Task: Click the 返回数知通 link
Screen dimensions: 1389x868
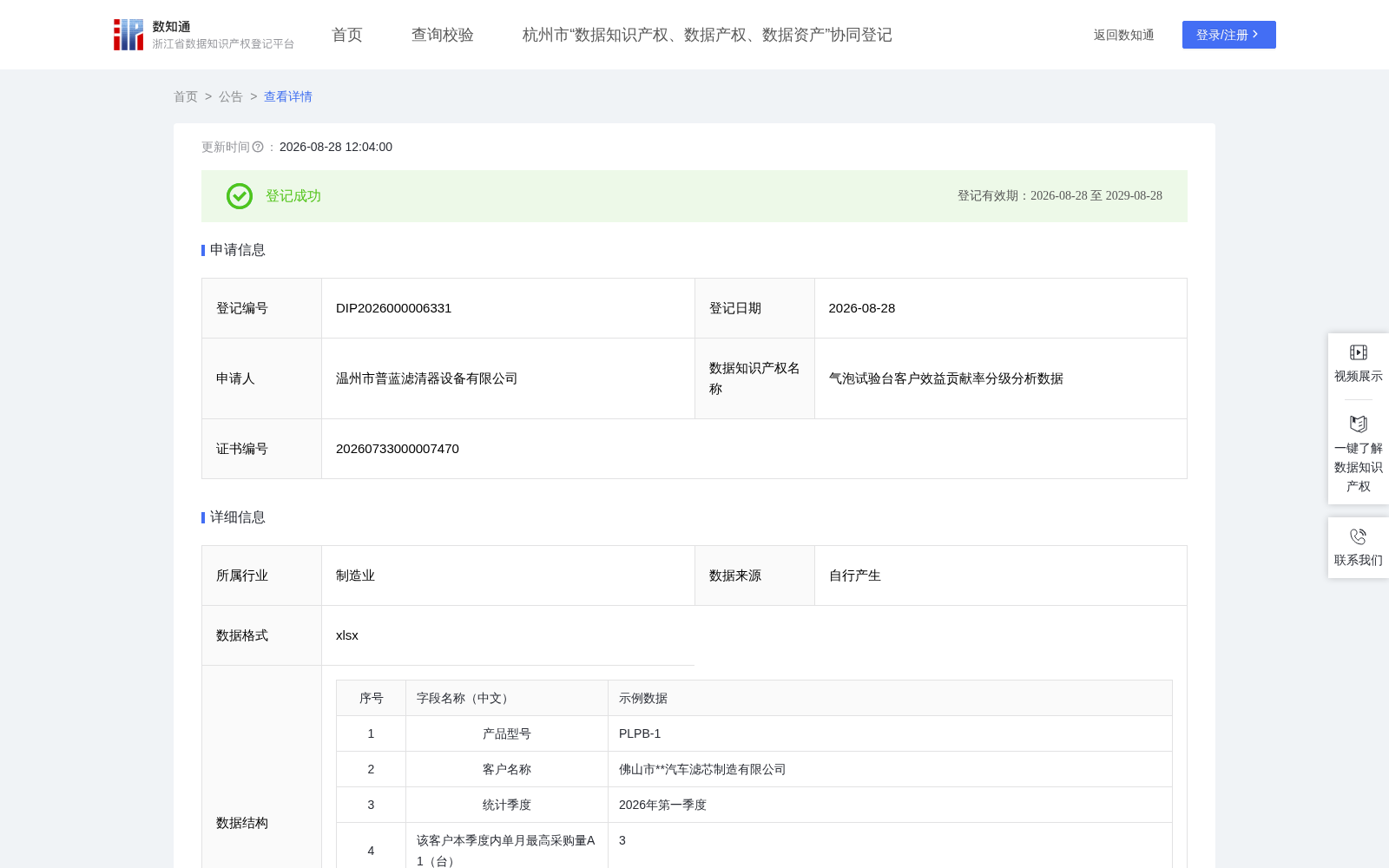Action: [1123, 35]
